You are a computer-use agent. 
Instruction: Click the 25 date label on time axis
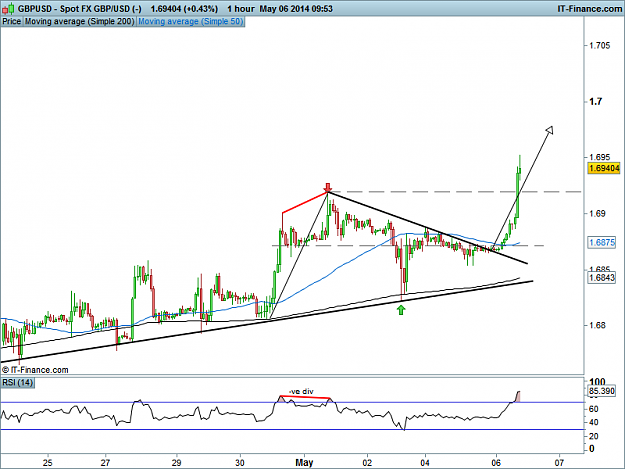click(x=48, y=463)
